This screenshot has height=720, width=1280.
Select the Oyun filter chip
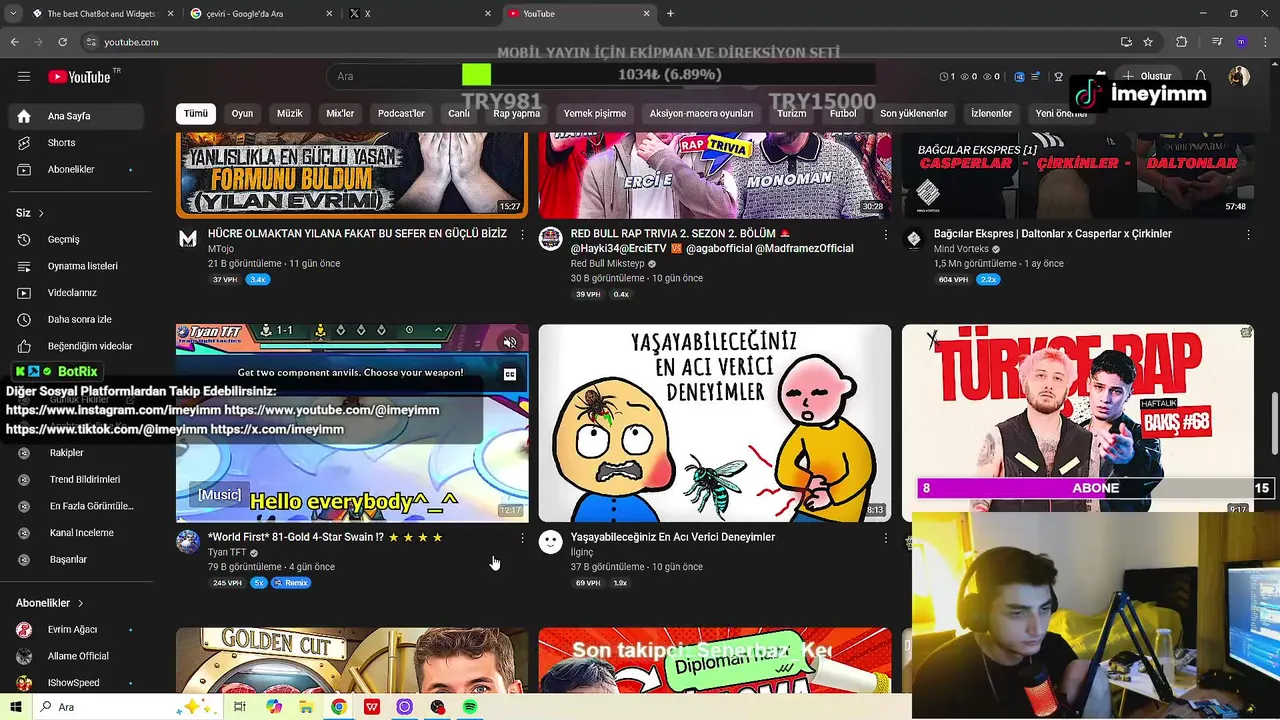point(243,113)
